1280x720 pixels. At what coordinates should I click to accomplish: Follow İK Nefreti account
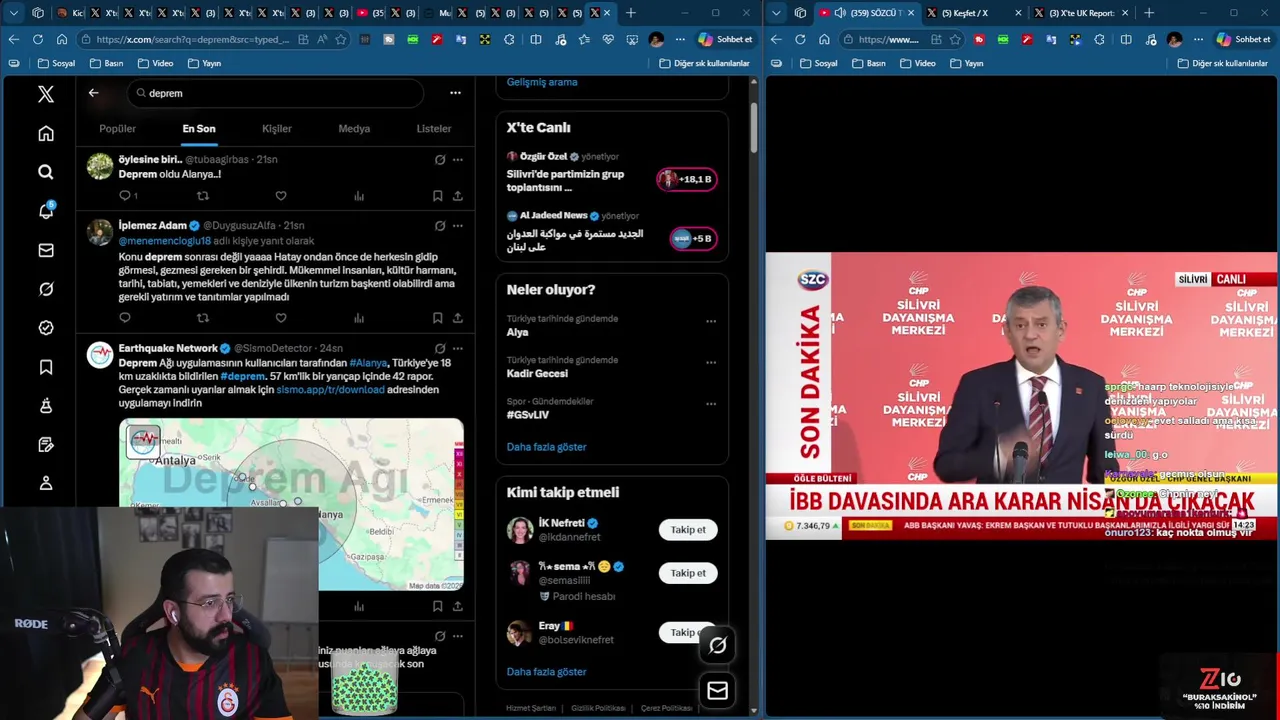pos(688,530)
